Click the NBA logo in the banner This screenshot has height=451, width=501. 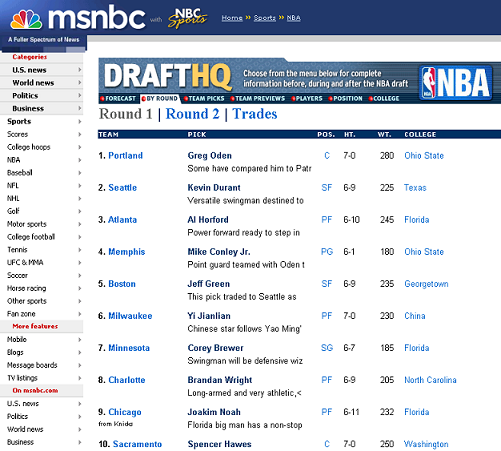click(455, 82)
